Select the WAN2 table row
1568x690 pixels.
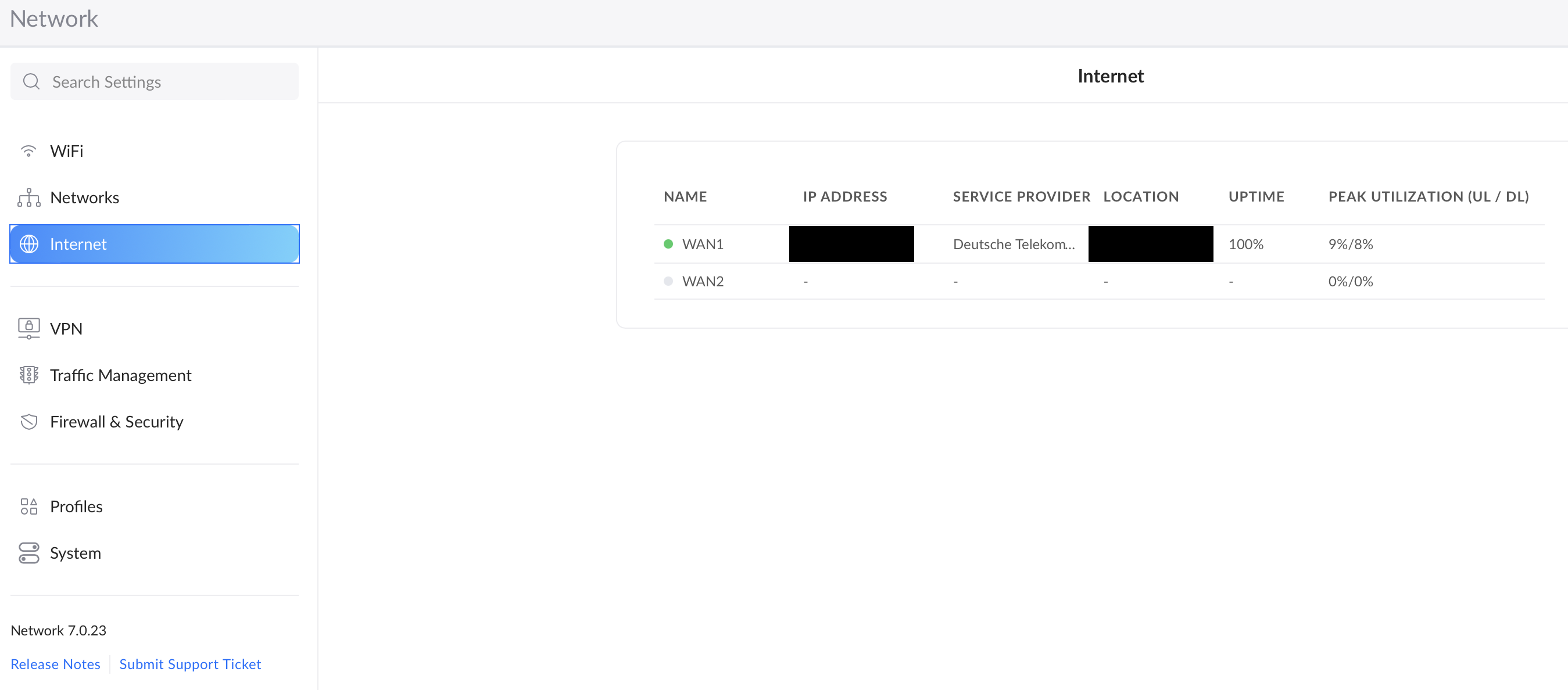click(x=703, y=281)
